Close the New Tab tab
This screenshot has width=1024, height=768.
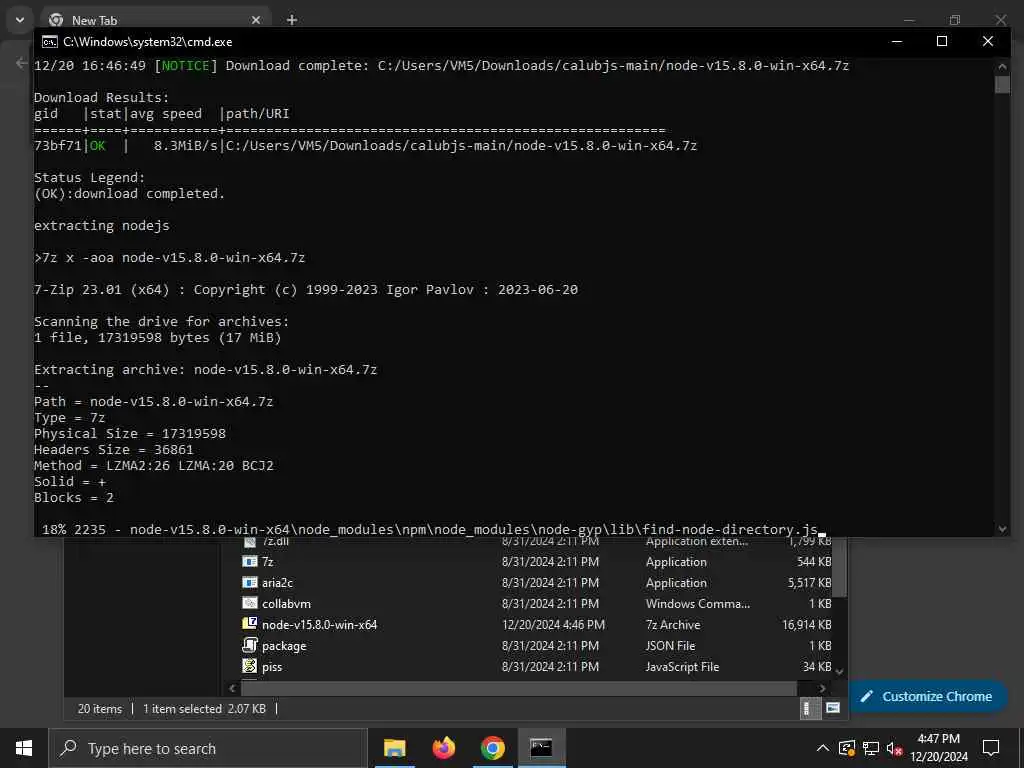[x=256, y=20]
